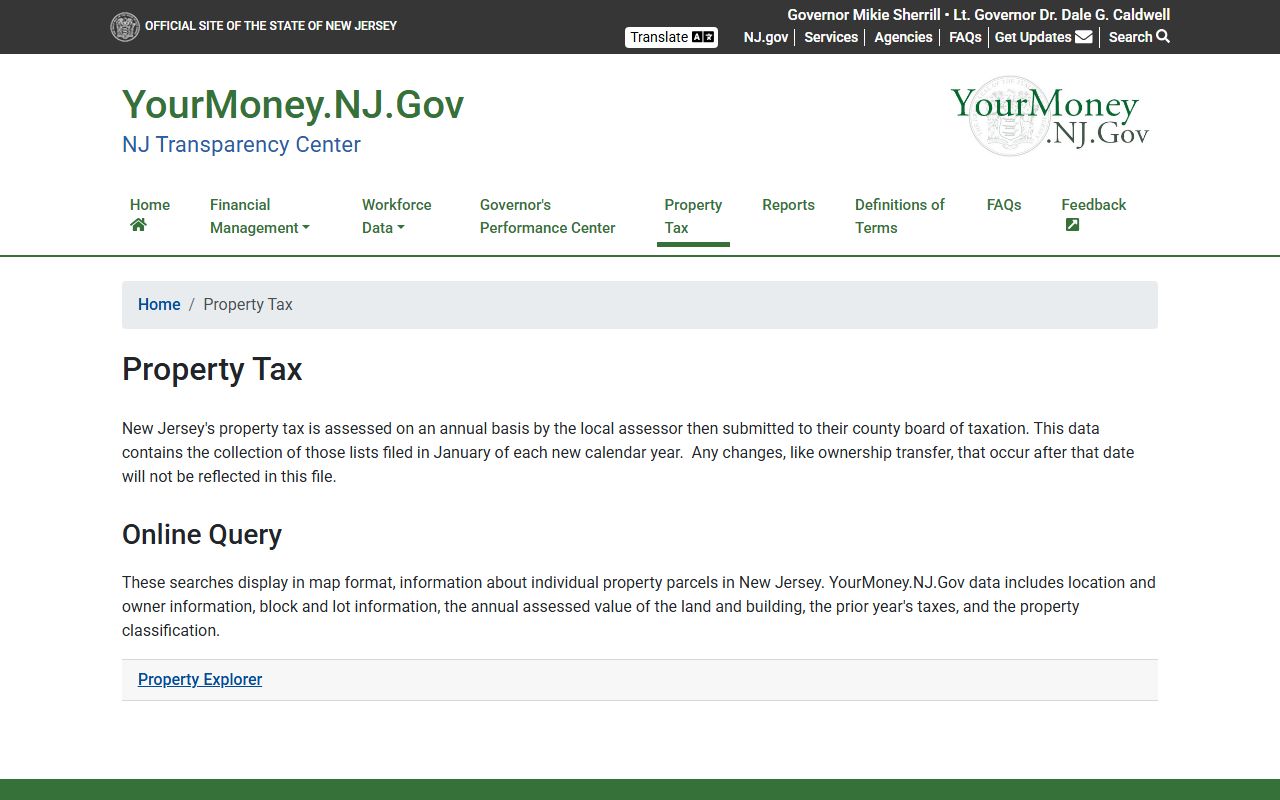
Task: Click the YourMoney.NJ.Gov logo image
Action: coord(1049,116)
